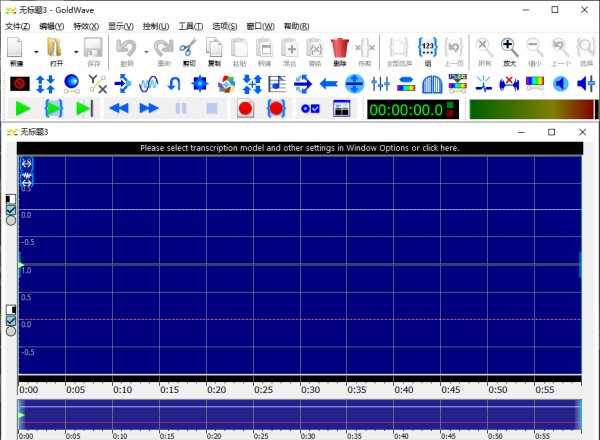Click the green play-to-finish button

(x=85, y=109)
